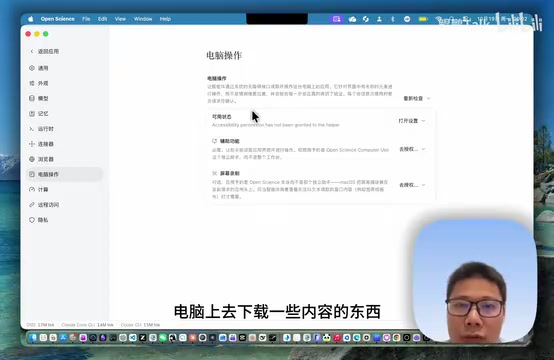Viewport: 554px width, 360px height.
Task: Click the 辅助功能 accessibility row icon
Action: [x=214, y=141]
